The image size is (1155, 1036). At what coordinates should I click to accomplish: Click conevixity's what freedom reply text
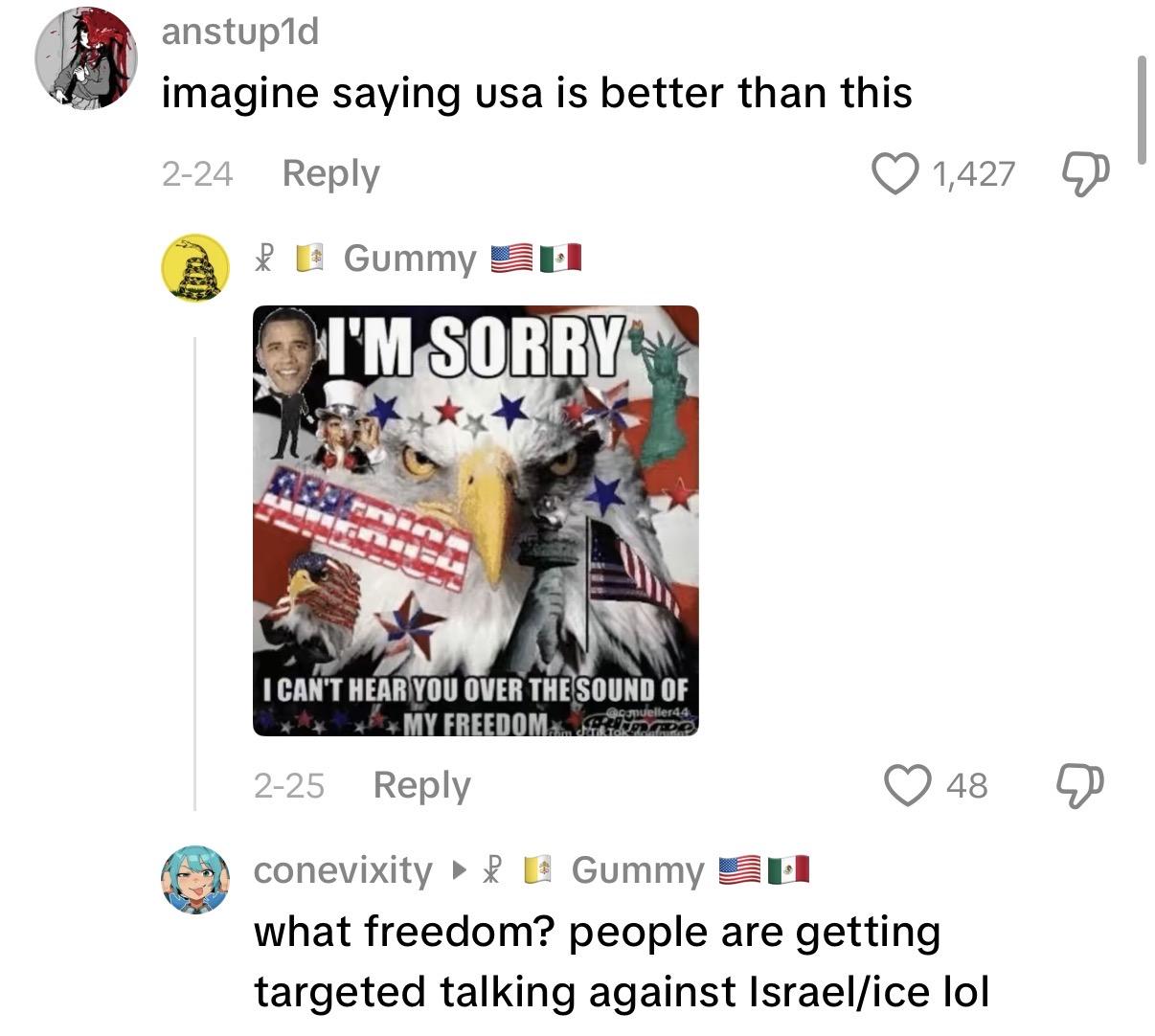[x=621, y=961]
